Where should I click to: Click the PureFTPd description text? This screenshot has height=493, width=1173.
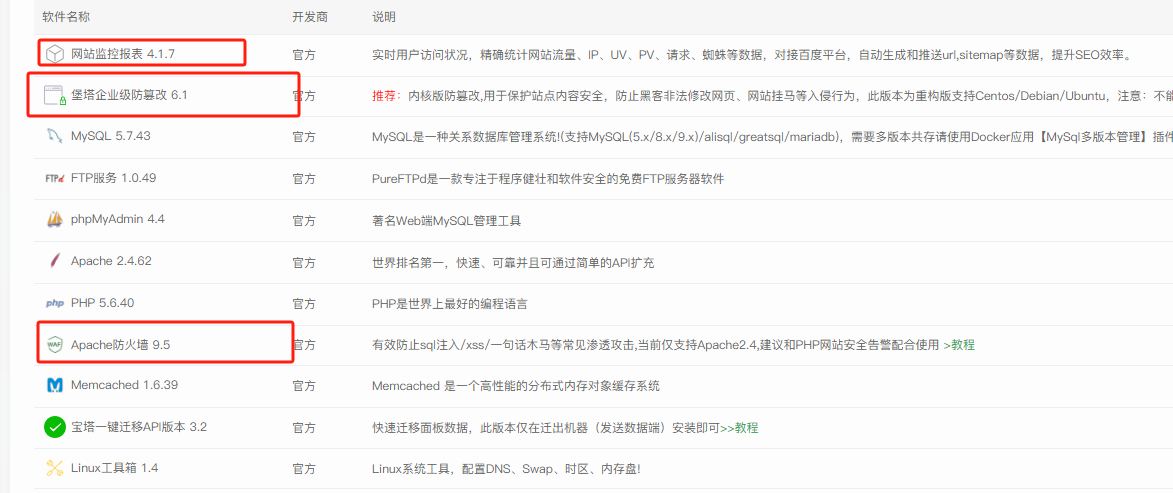548,179
